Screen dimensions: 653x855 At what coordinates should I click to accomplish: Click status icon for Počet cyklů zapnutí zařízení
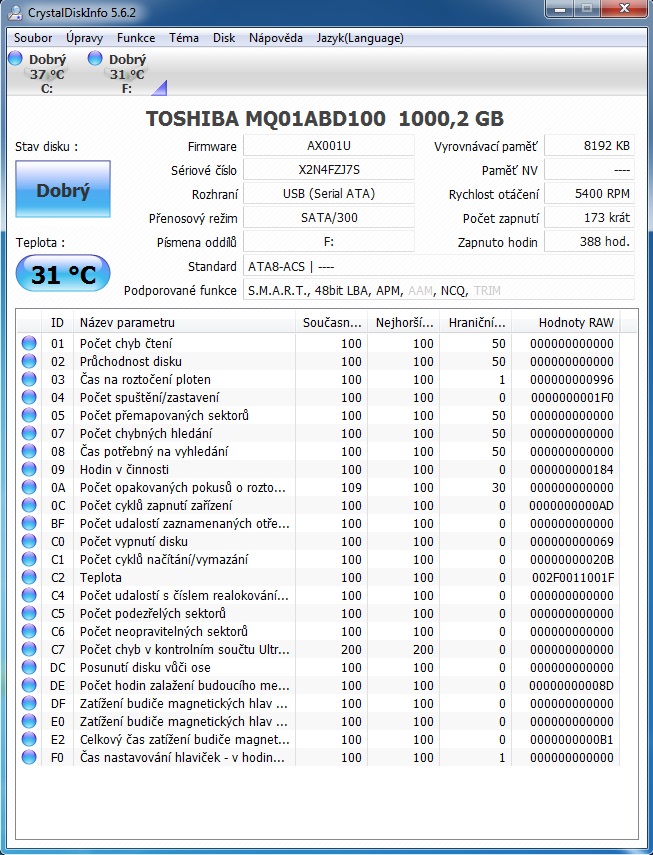click(29, 505)
